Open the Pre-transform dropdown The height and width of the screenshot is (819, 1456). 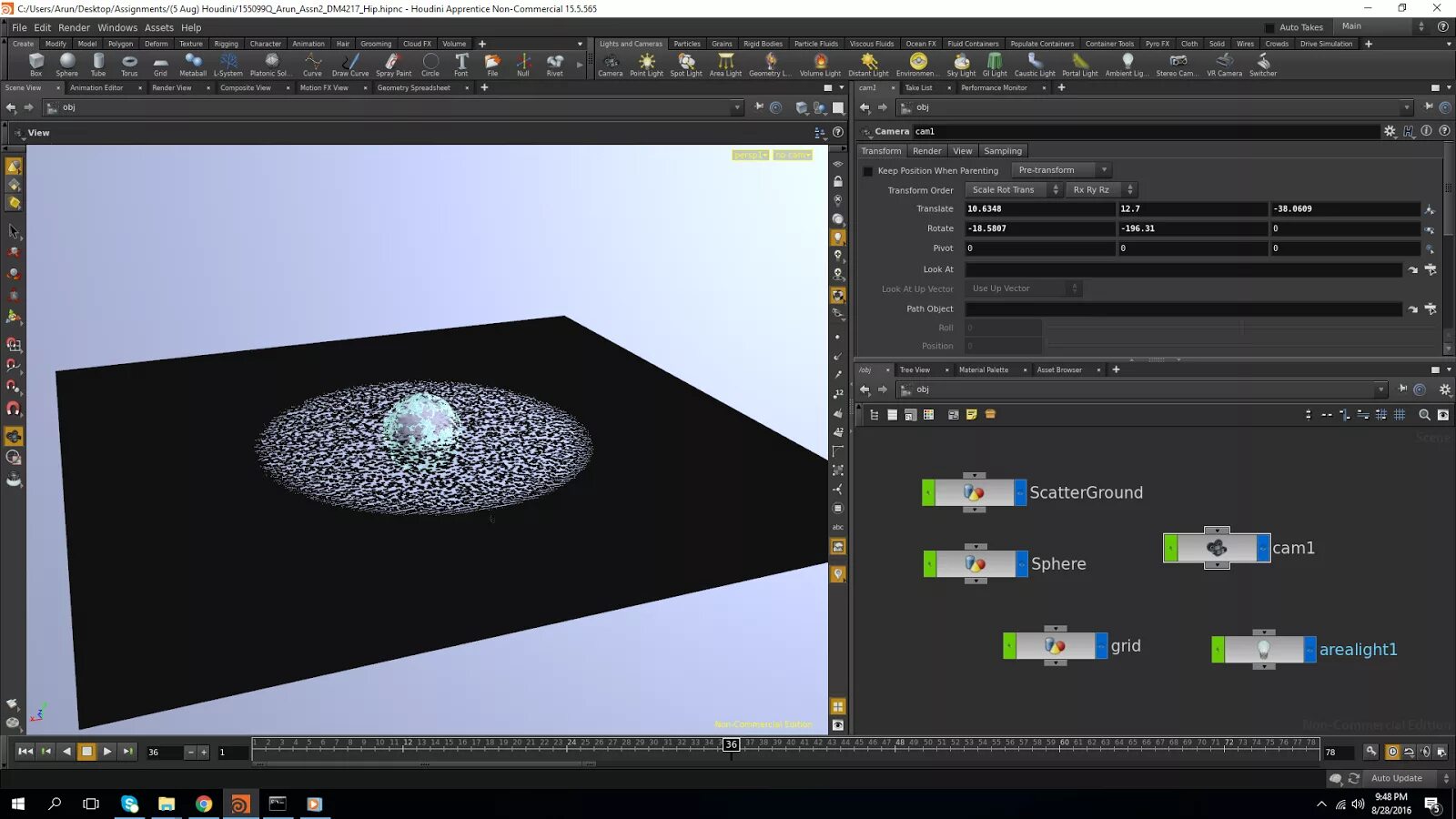[1062, 170]
